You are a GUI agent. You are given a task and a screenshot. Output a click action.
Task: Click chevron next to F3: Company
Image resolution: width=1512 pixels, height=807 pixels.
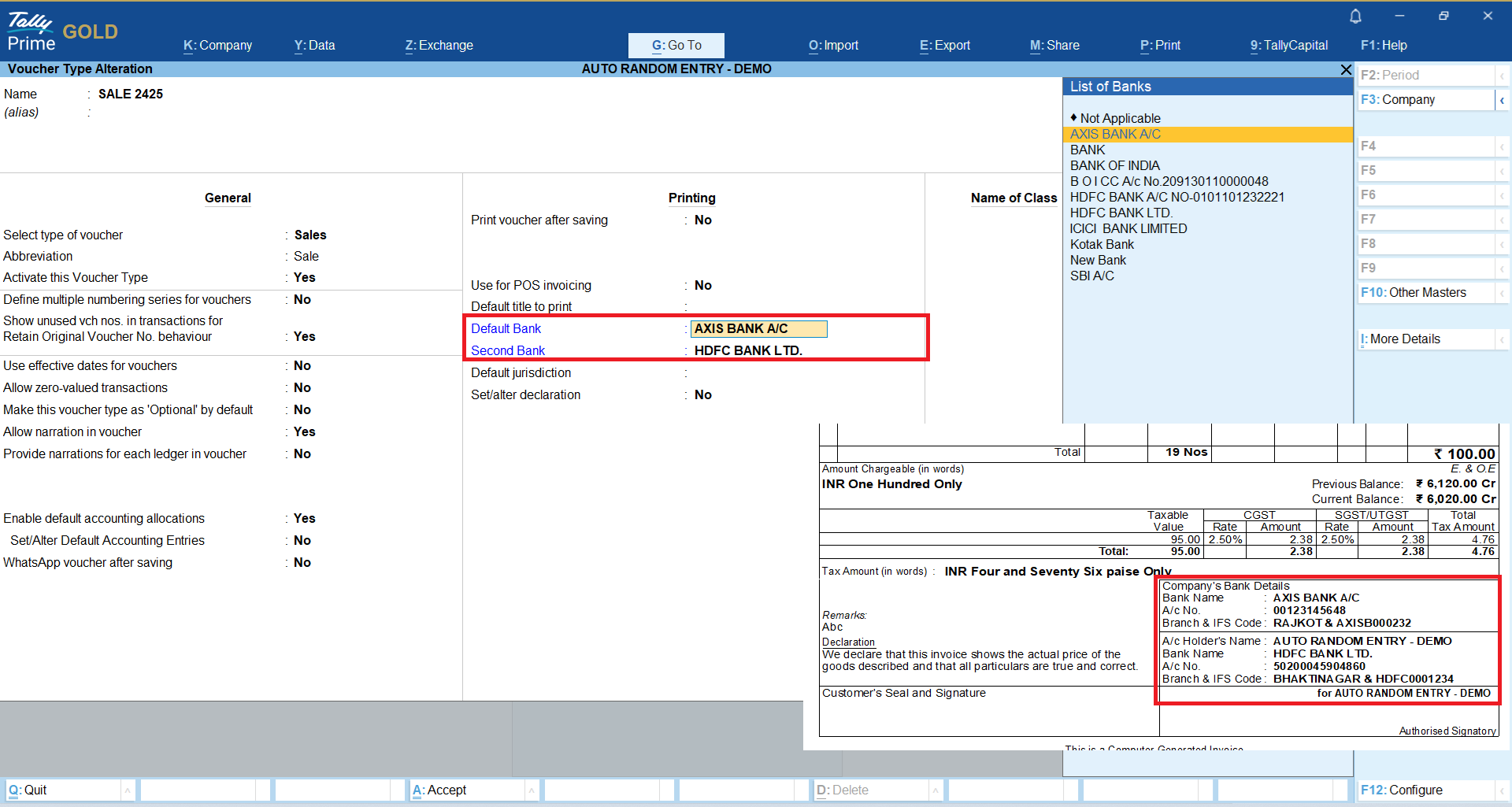tap(1502, 100)
